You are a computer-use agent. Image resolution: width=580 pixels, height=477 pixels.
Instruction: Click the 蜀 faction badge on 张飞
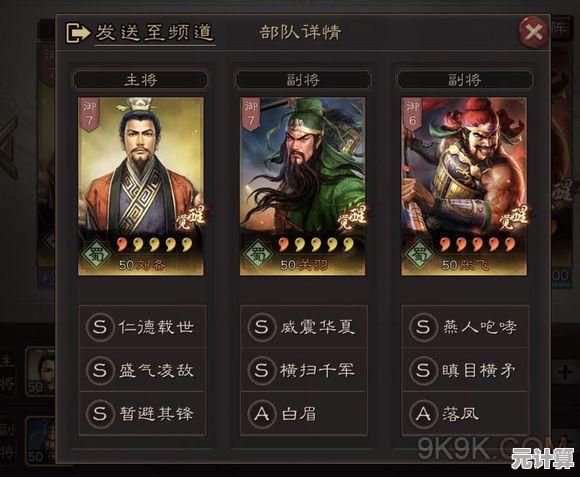point(419,254)
